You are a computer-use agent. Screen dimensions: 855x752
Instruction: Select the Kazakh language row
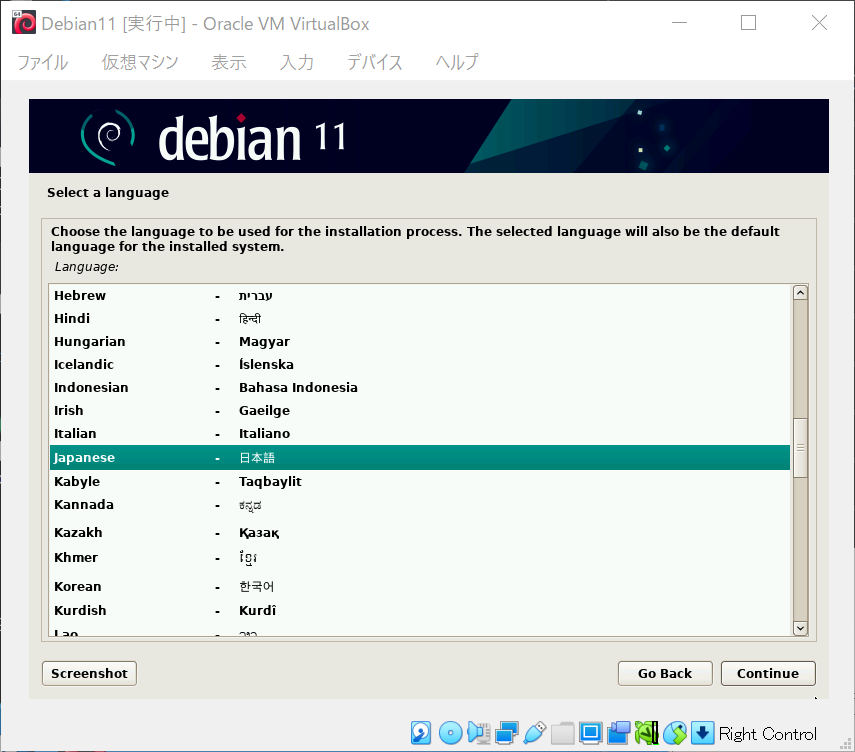[x=420, y=532]
